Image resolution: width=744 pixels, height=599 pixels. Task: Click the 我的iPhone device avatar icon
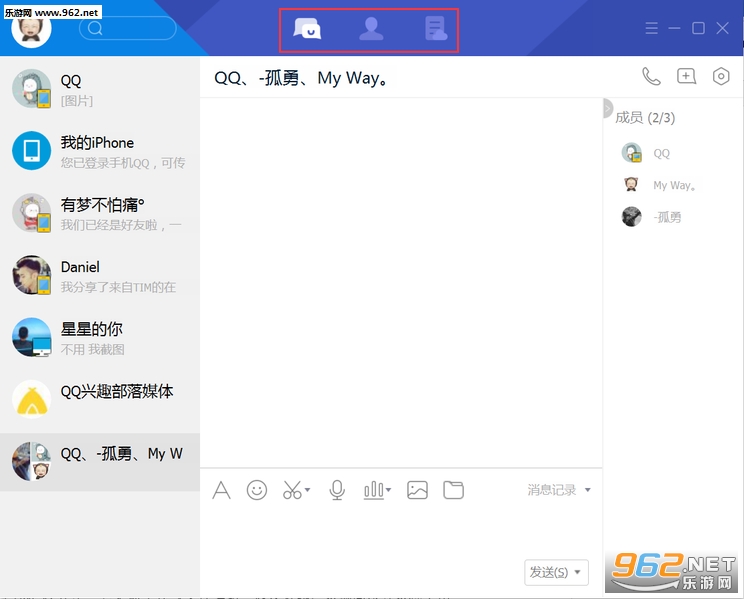(x=31, y=151)
